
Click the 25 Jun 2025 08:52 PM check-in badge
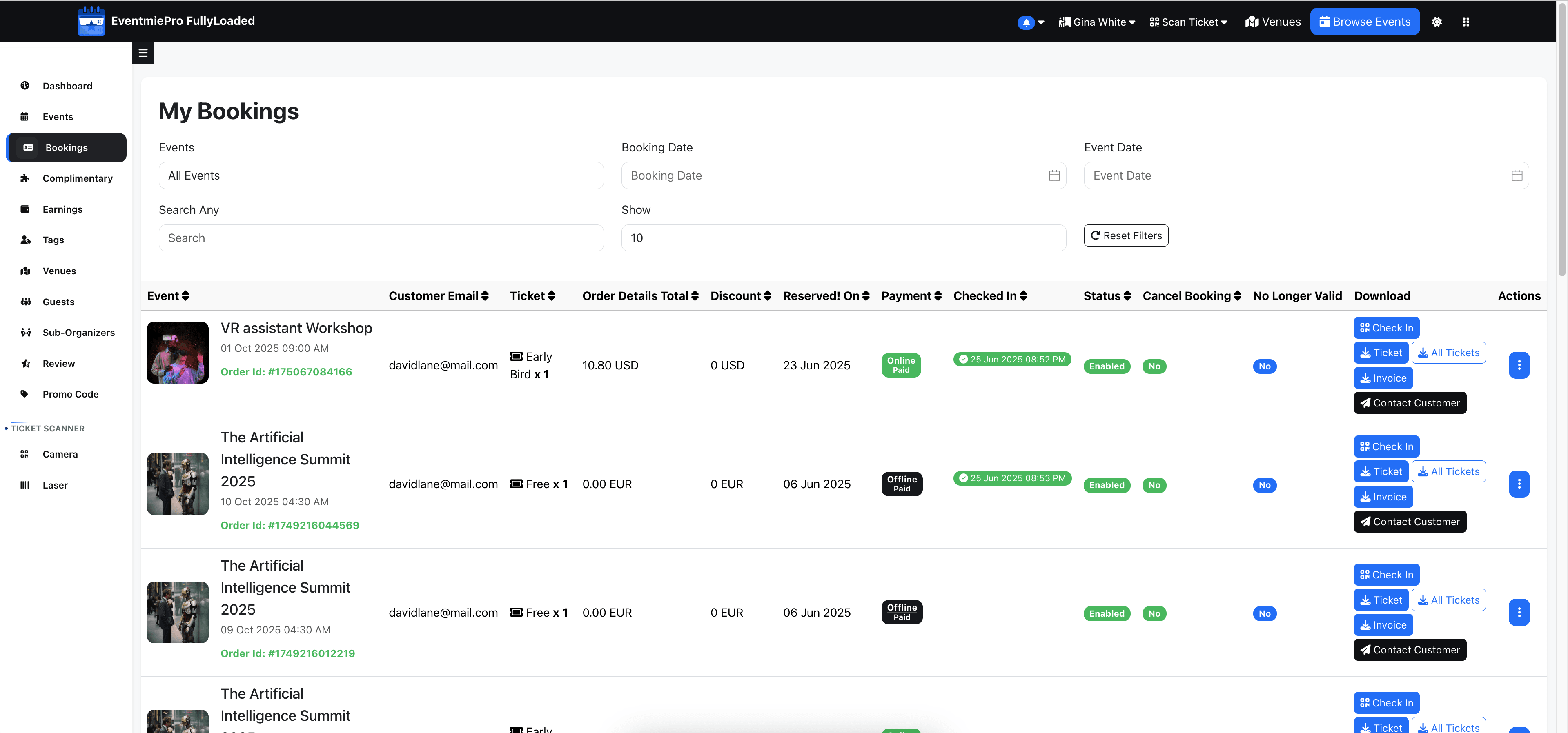pos(1012,360)
